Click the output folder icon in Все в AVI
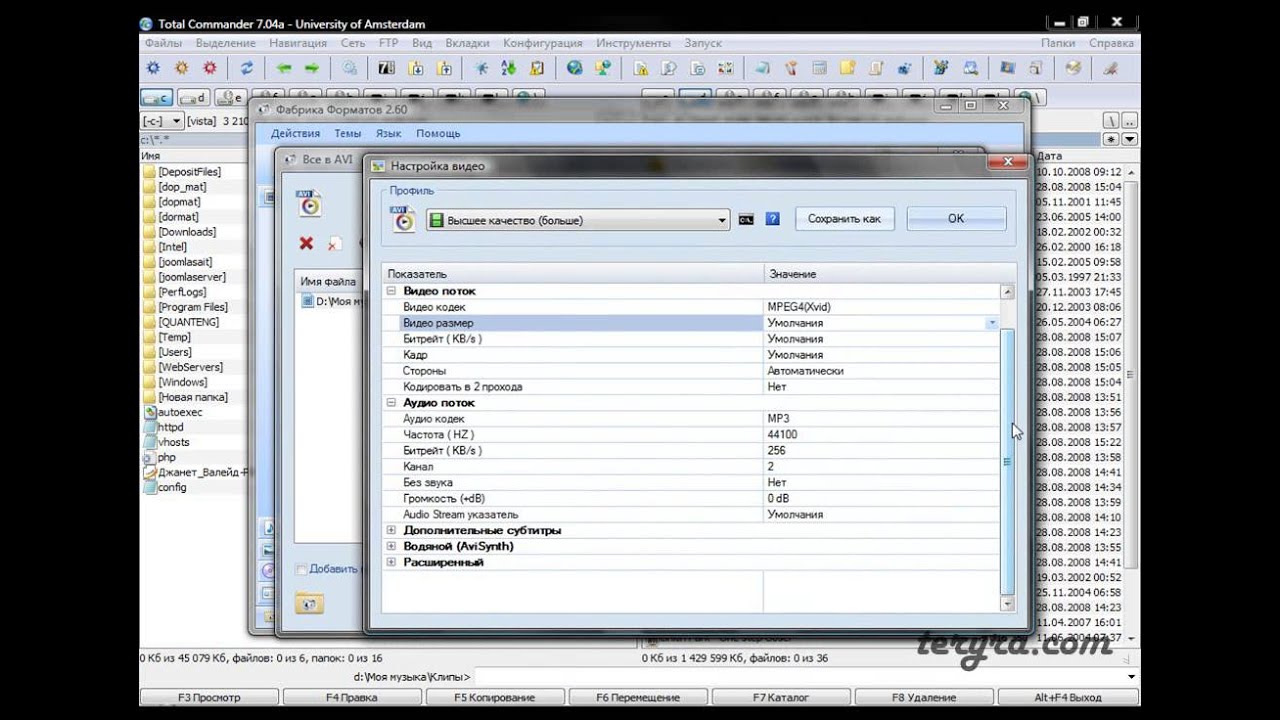1280x720 pixels. pyautogui.click(x=309, y=603)
